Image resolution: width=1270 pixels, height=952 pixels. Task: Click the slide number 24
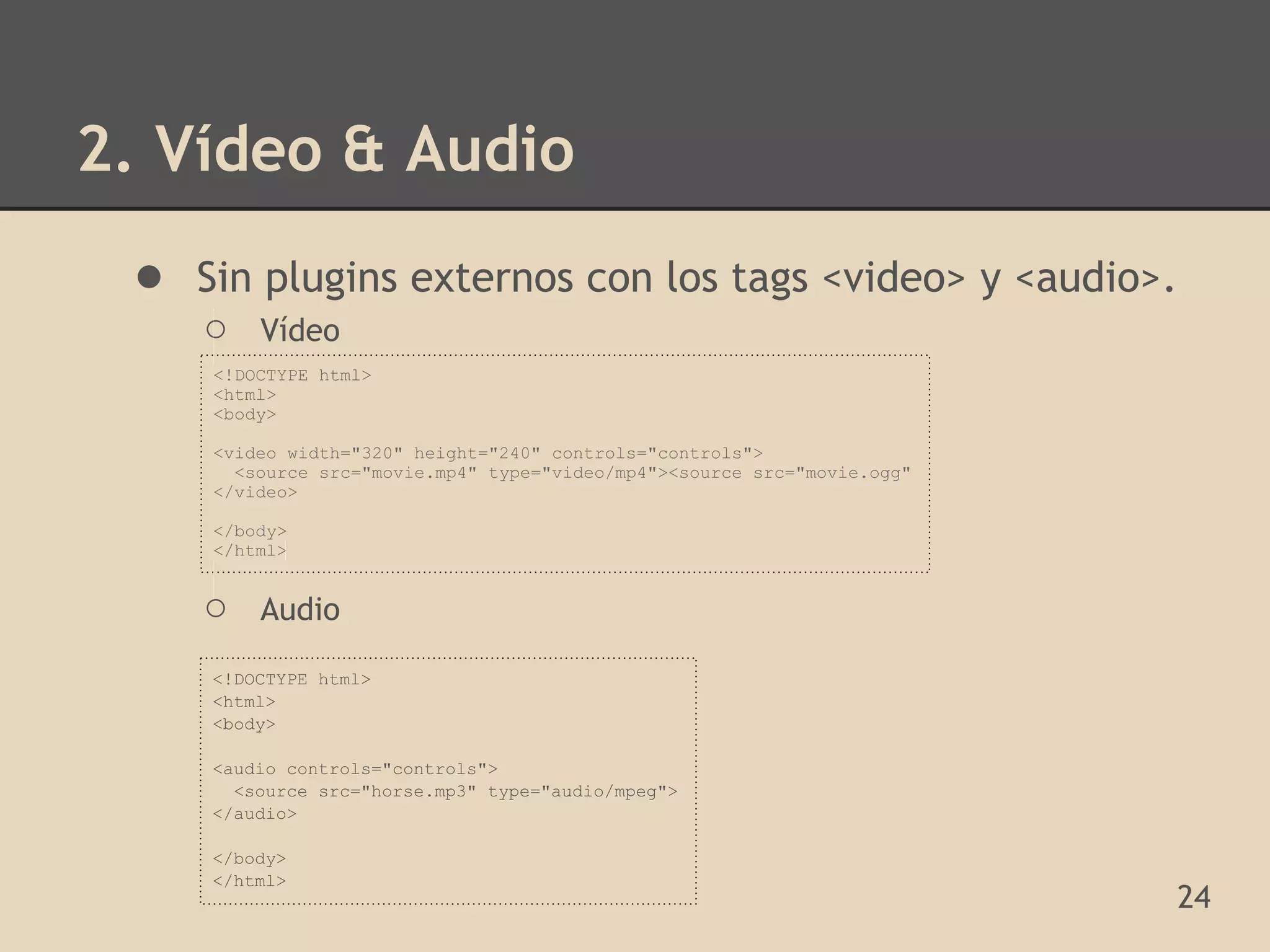[1194, 897]
